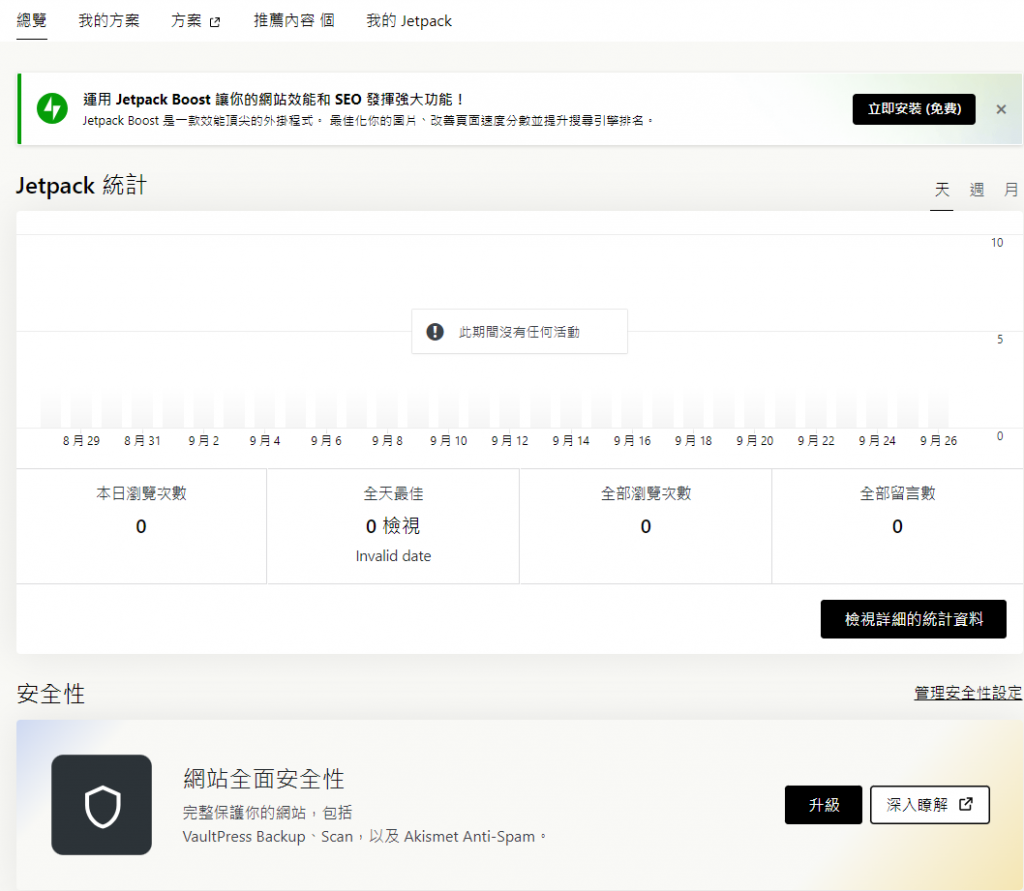Dismiss the Jetpack Boost banner with X

[1000, 109]
